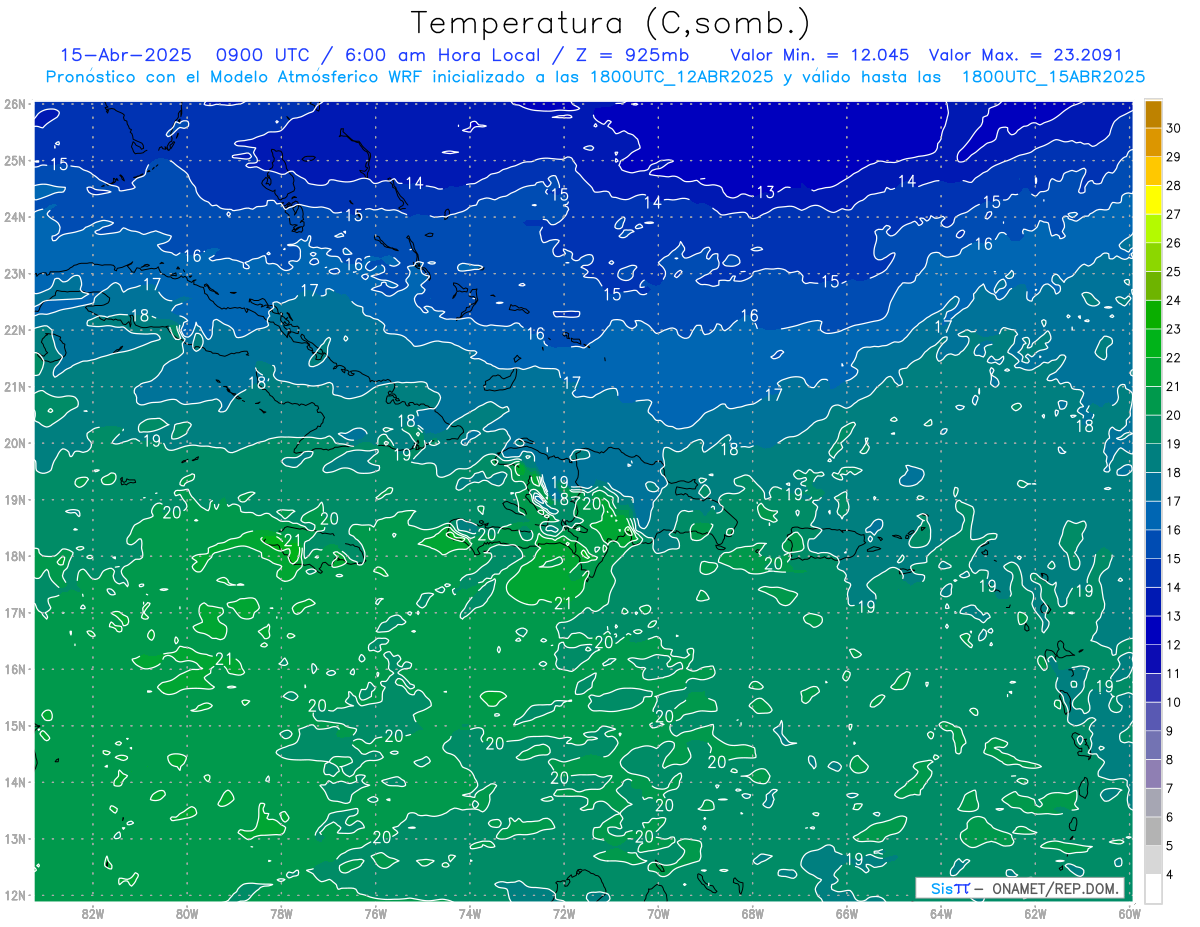Click the 13 contour label on the map

coord(766,192)
